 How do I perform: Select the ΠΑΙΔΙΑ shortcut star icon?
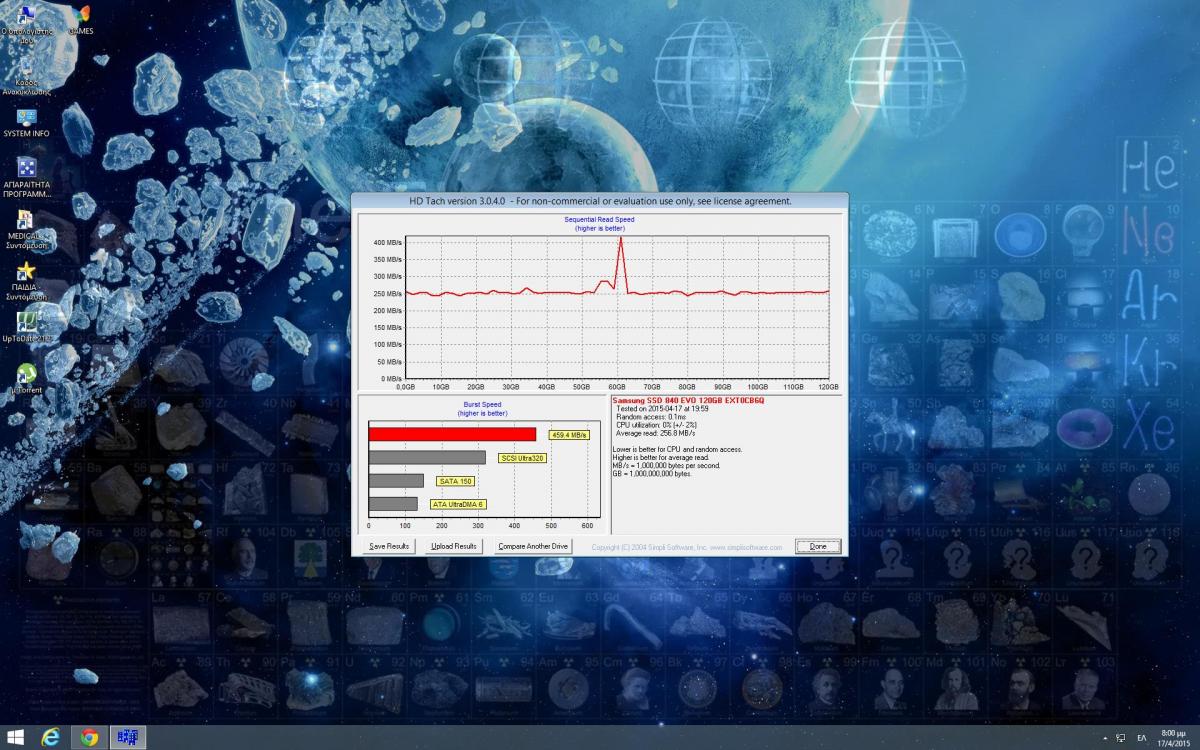(x=26, y=281)
